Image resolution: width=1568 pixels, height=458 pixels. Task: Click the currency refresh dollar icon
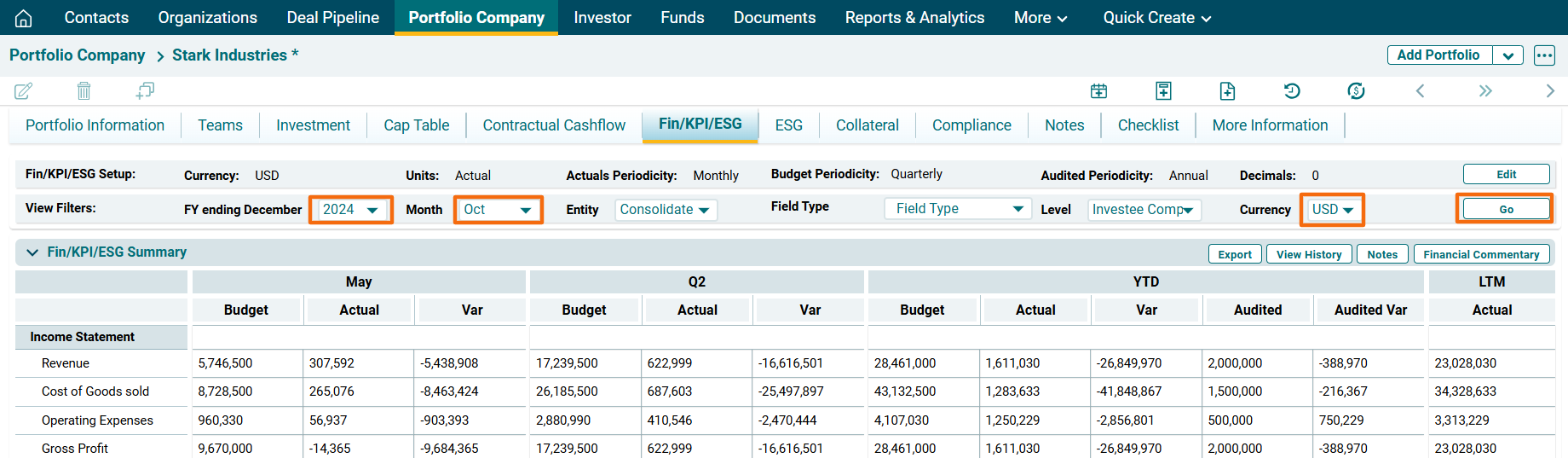point(1356,91)
